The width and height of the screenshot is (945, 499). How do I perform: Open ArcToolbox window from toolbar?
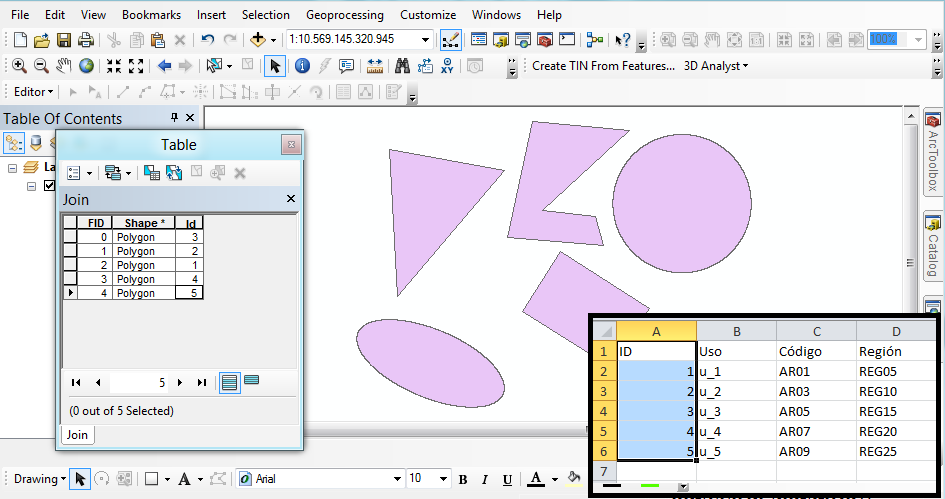(x=544, y=40)
